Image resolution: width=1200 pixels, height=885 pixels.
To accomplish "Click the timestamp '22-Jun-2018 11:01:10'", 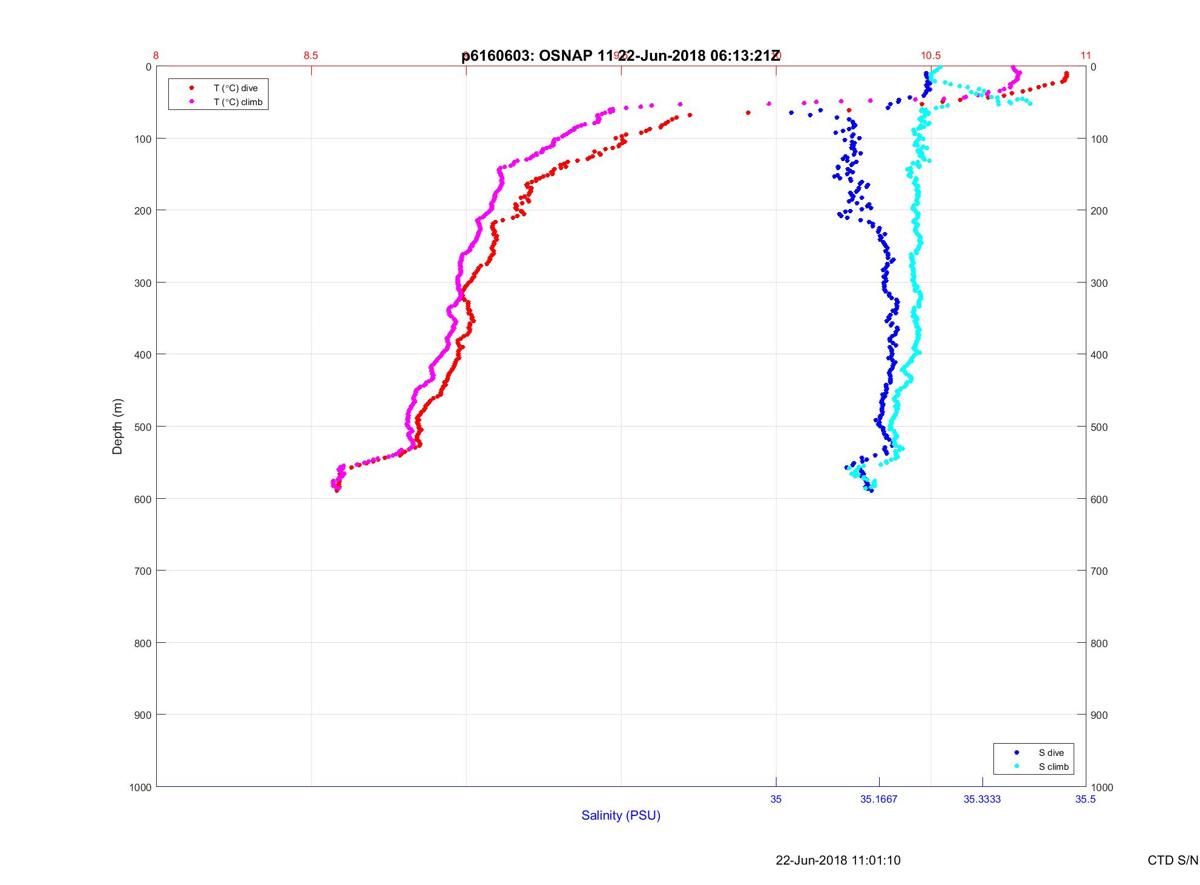I will (838, 860).
